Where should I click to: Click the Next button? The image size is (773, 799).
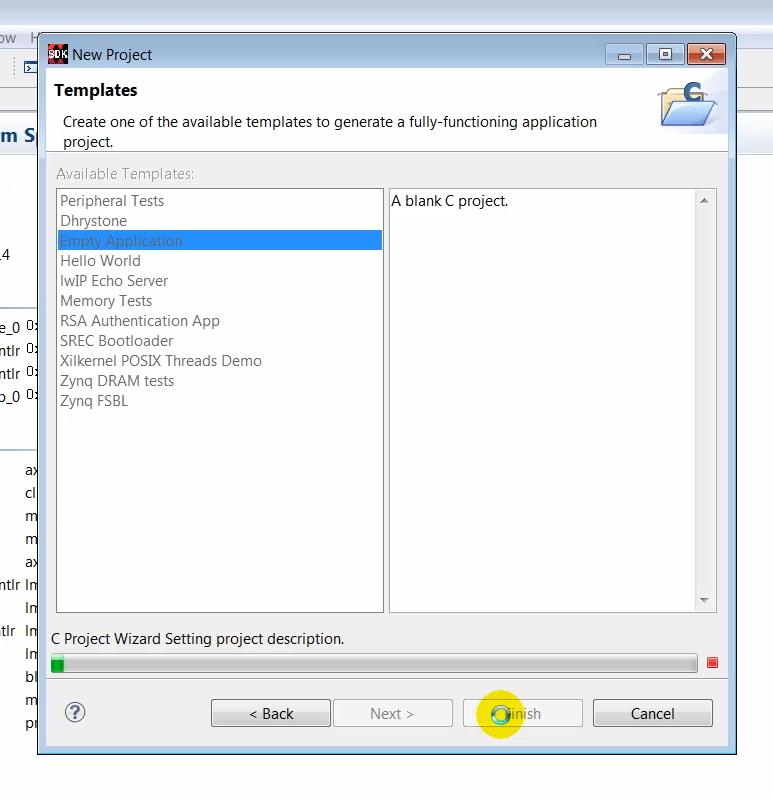[x=392, y=713]
